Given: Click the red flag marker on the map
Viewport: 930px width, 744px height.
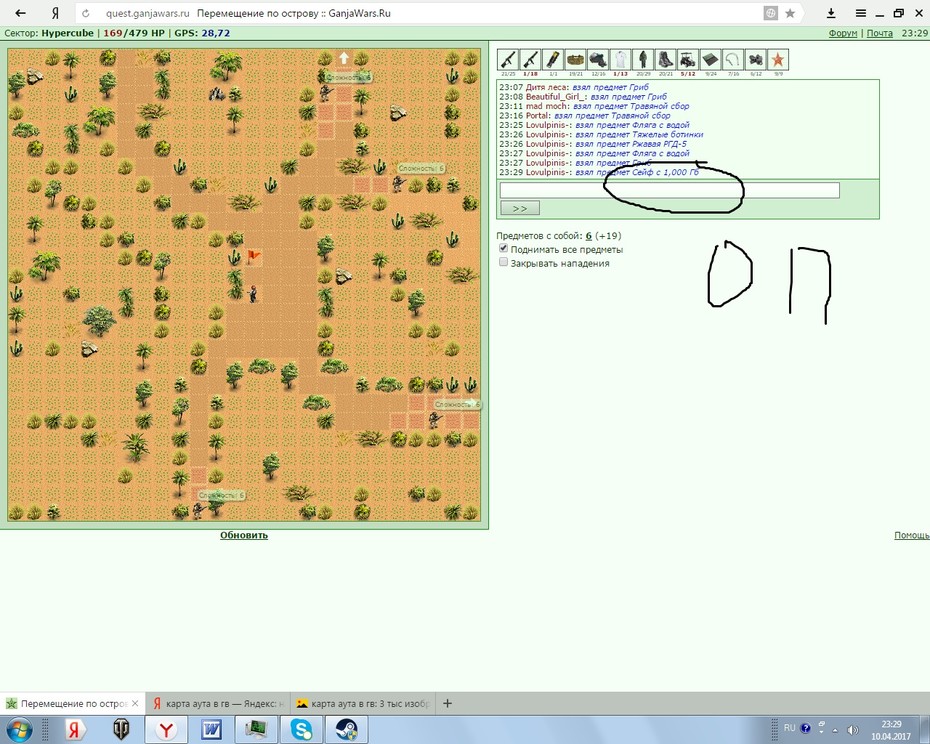Looking at the screenshot, I should (253, 257).
